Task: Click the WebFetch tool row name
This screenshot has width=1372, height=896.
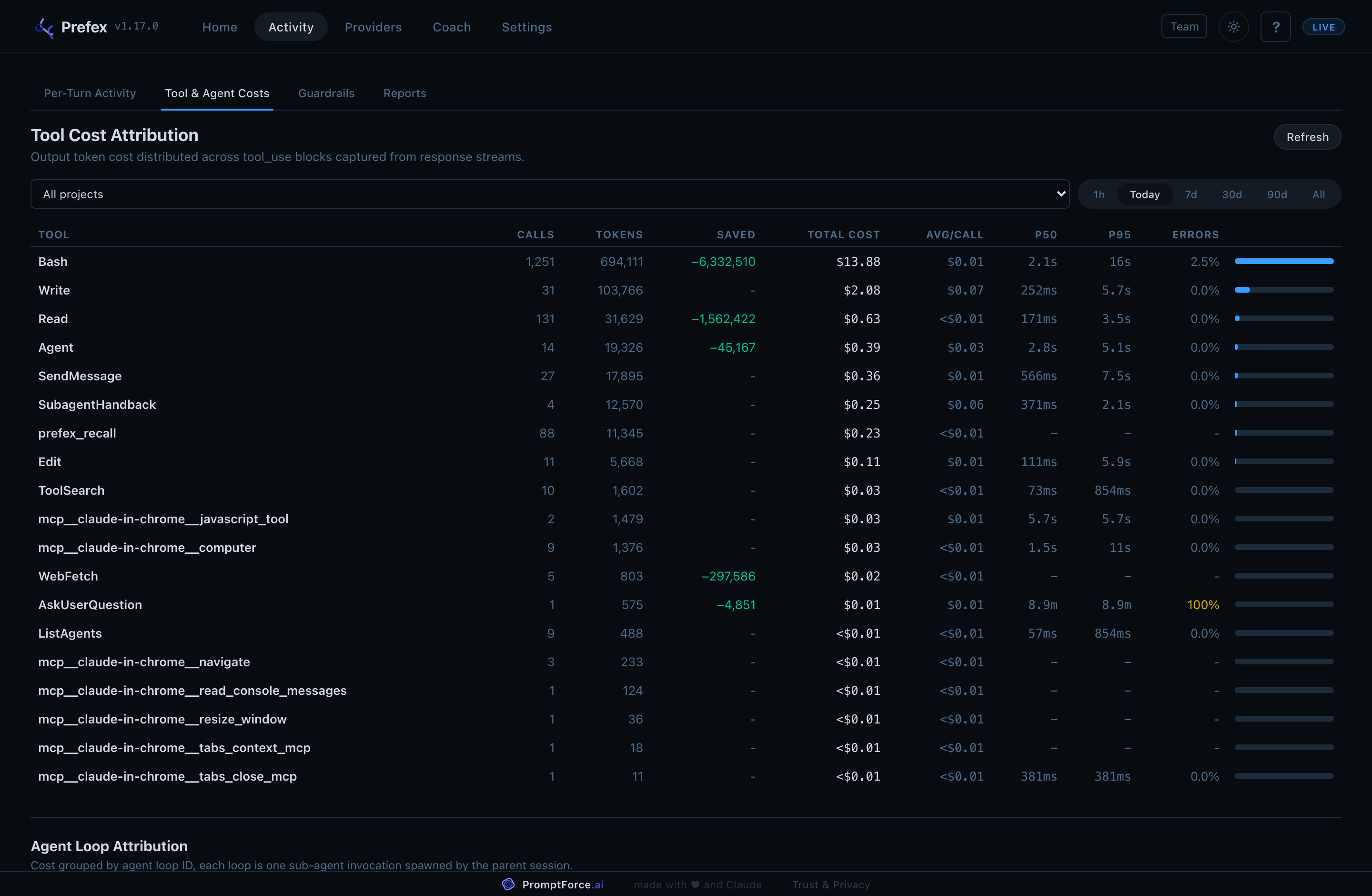Action: (x=68, y=576)
